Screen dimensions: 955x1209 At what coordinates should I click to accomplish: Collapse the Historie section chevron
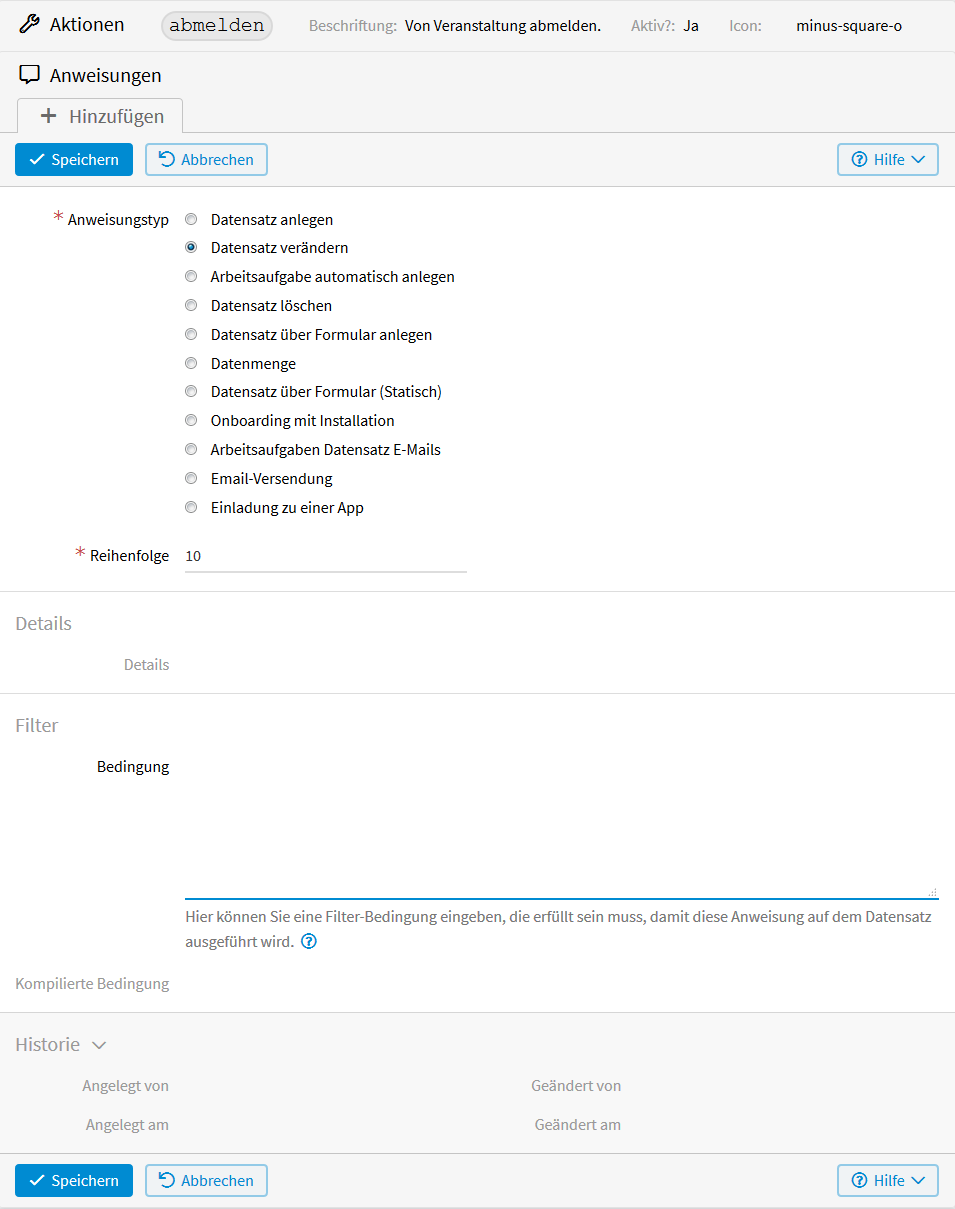click(x=99, y=1045)
